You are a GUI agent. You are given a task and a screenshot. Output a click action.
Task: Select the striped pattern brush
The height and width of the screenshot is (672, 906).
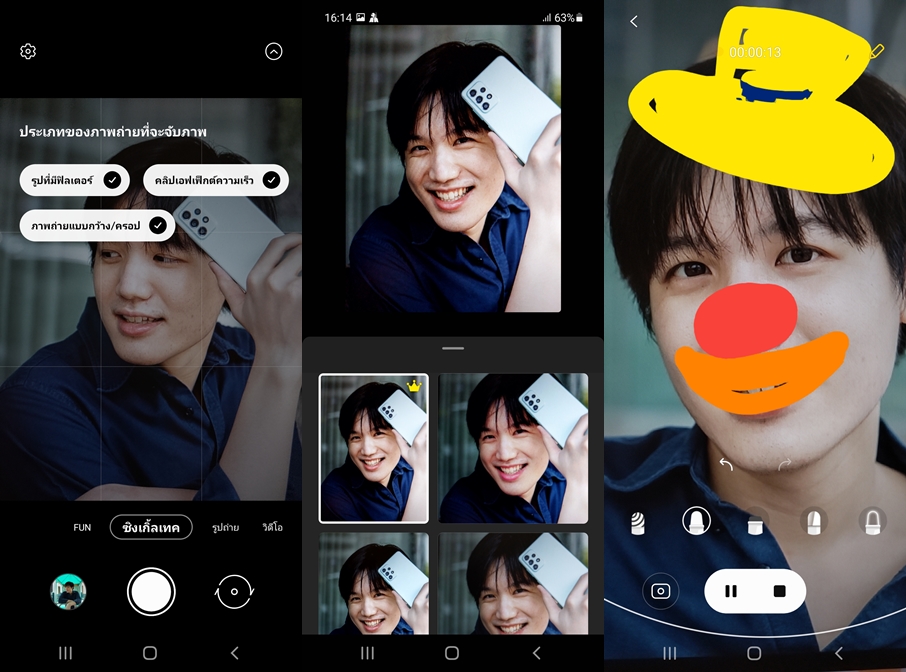[637, 521]
